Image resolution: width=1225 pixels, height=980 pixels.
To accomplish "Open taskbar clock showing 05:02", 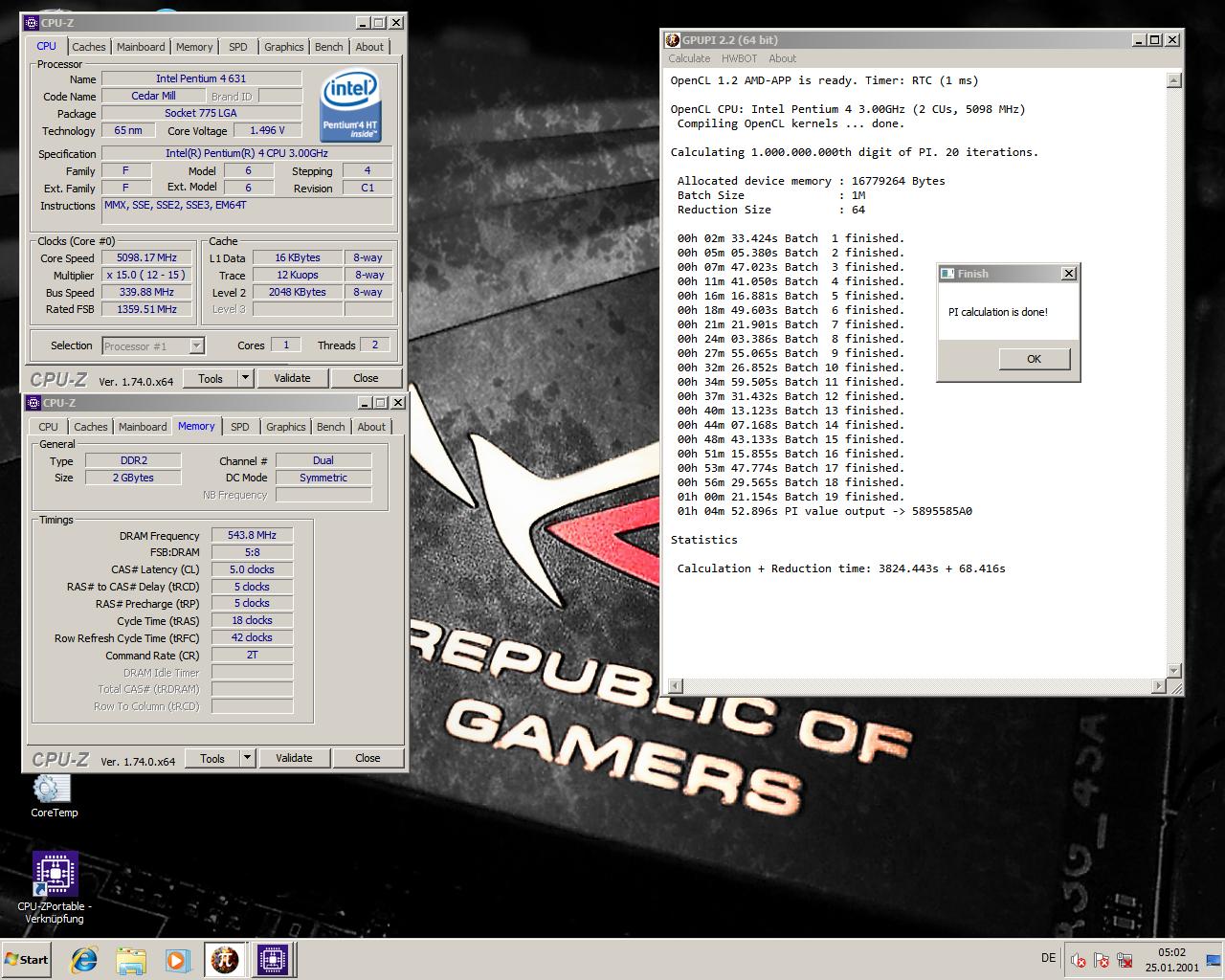I will pos(1171,960).
